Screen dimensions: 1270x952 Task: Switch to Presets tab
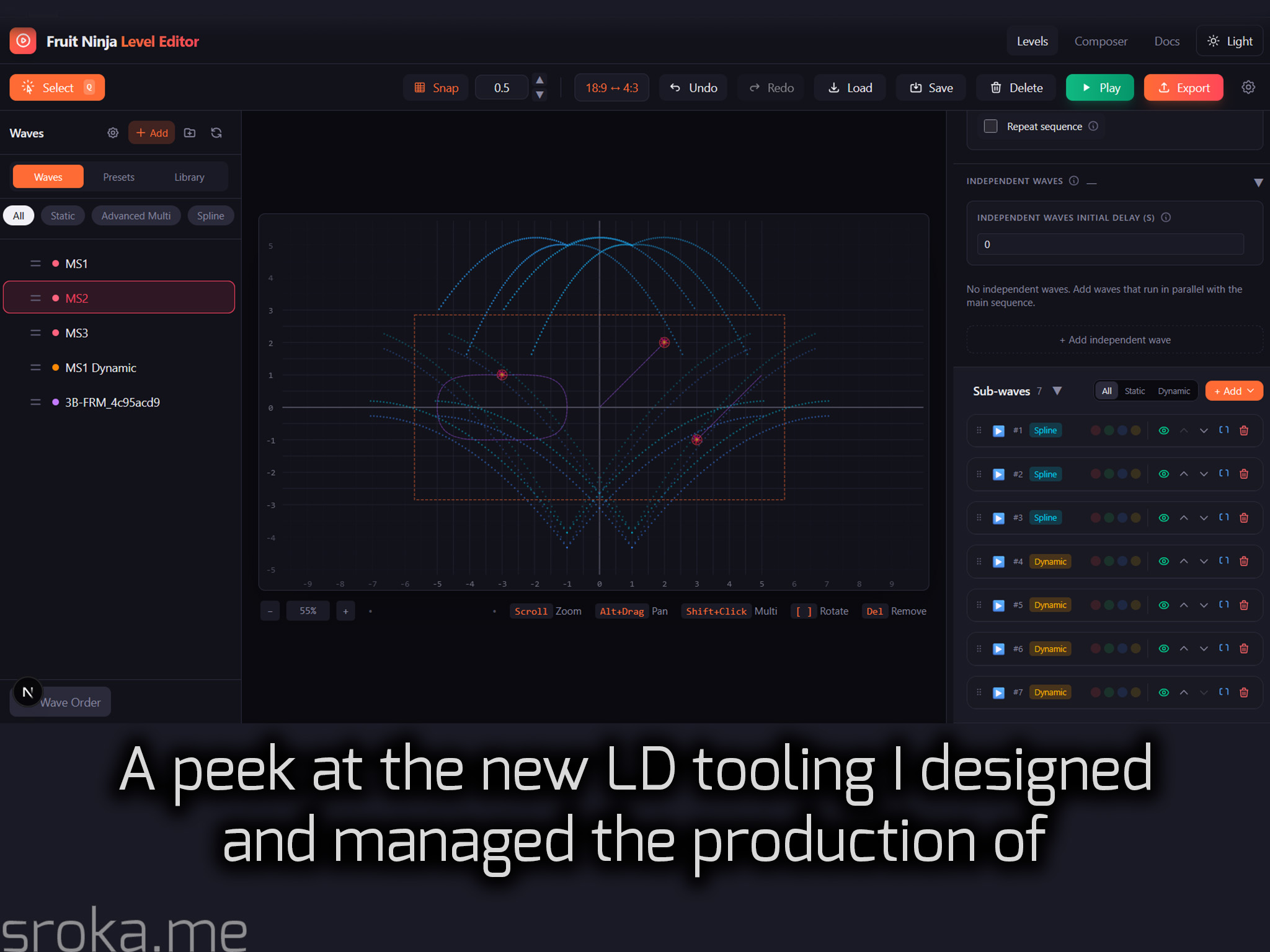click(x=118, y=177)
